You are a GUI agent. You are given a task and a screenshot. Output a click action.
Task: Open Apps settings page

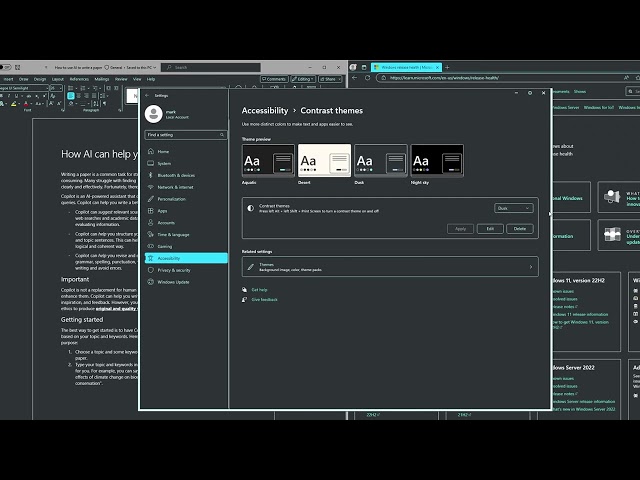coord(186,211)
